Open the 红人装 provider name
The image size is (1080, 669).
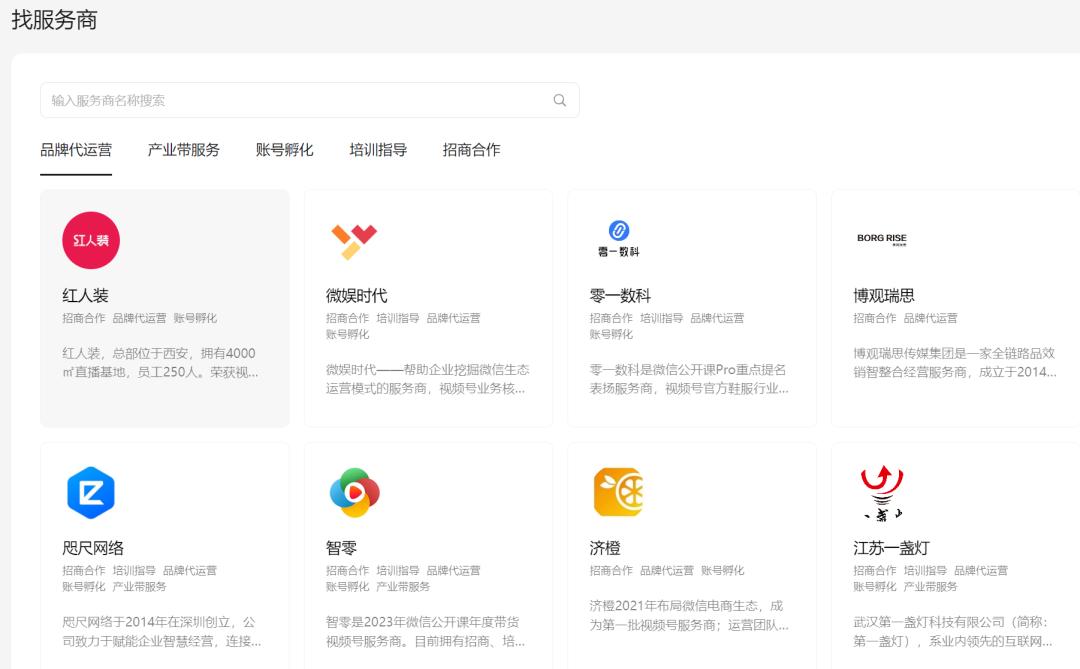coord(85,296)
